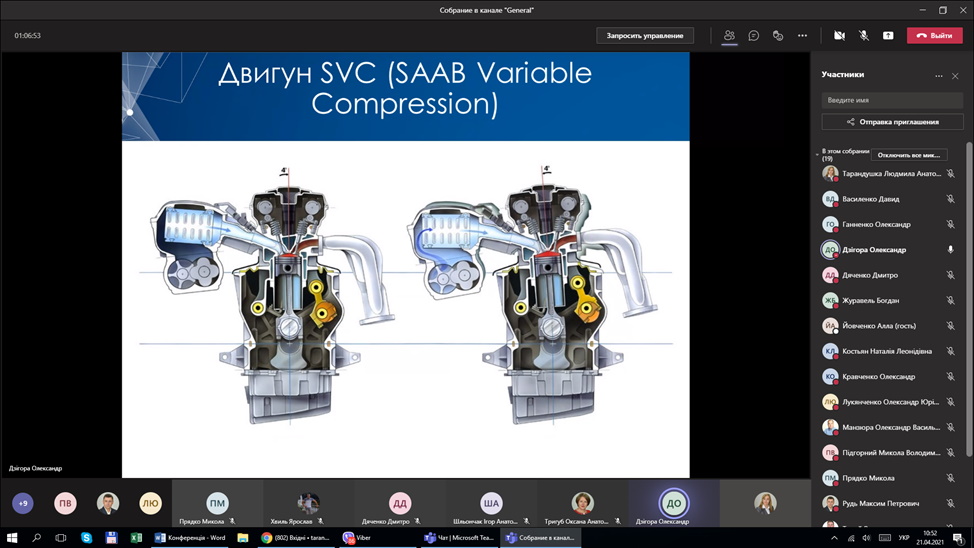Viewport: 974px width, 548px height.
Task: Leave the meeting with Выйти button
Action: [x=934, y=35]
